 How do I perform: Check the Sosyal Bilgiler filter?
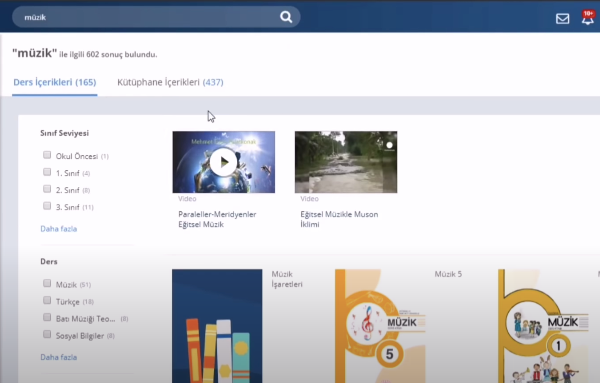tap(47, 334)
